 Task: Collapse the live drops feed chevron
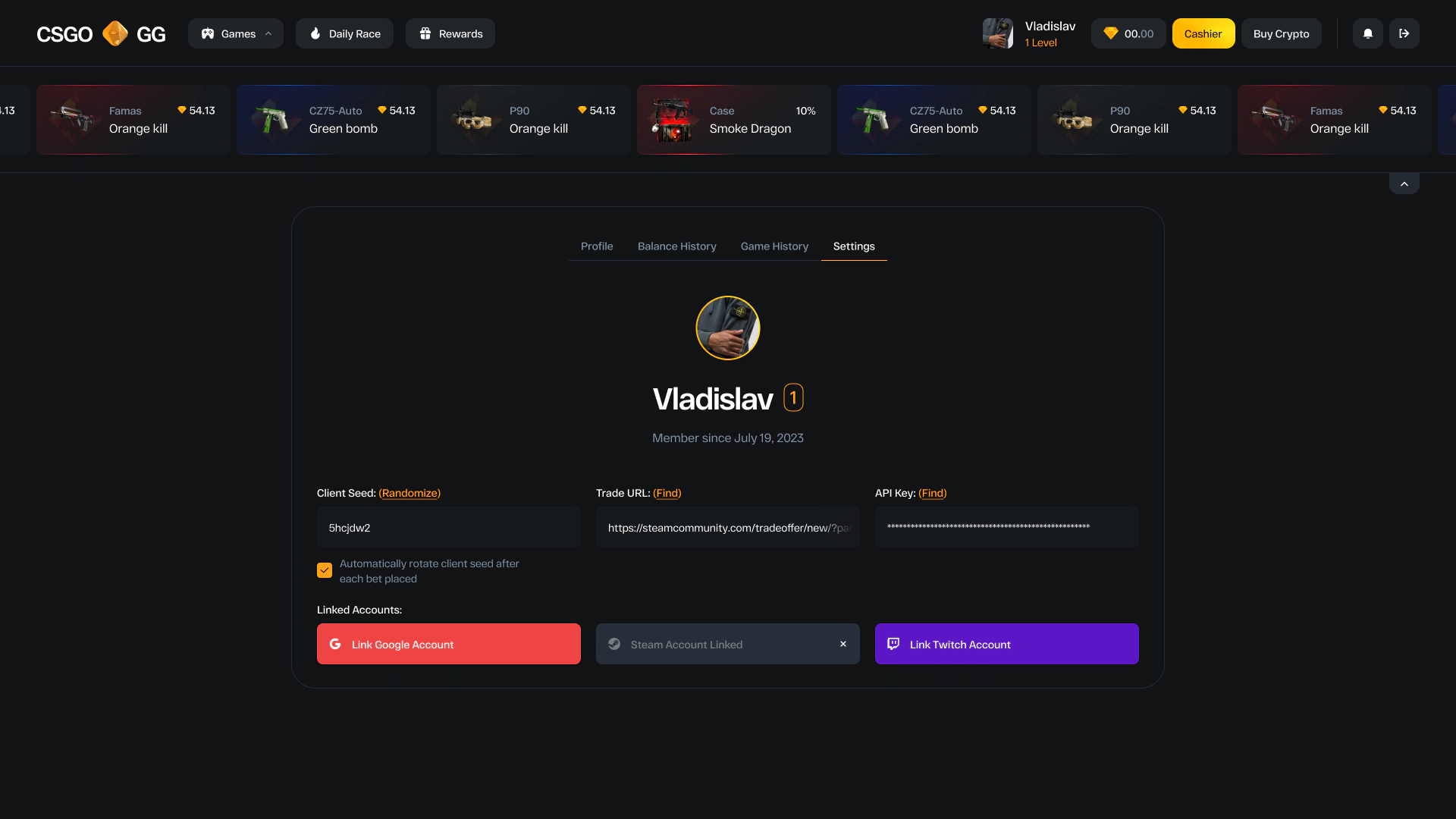1404,184
